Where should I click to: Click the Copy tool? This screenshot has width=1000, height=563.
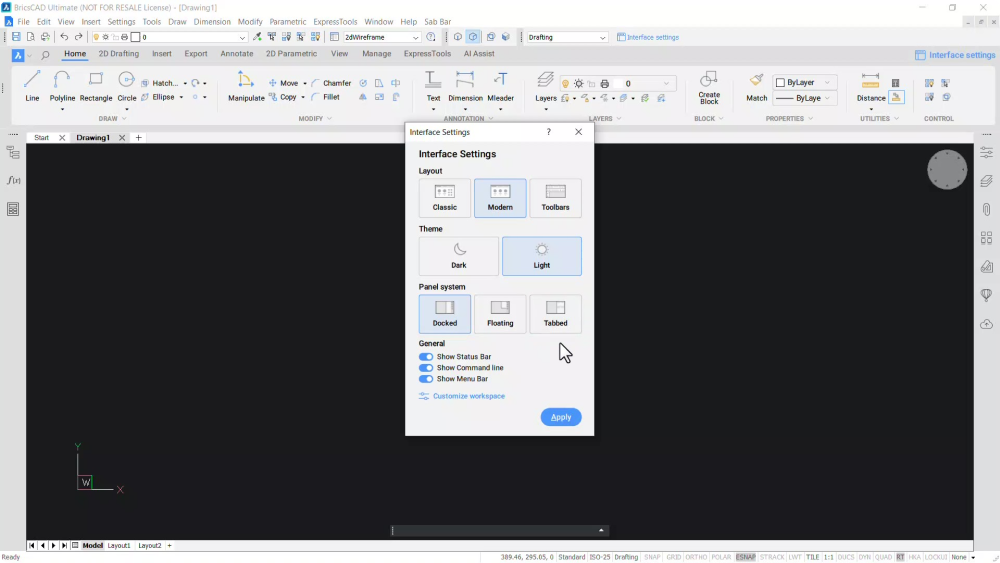pyautogui.click(x=283, y=97)
